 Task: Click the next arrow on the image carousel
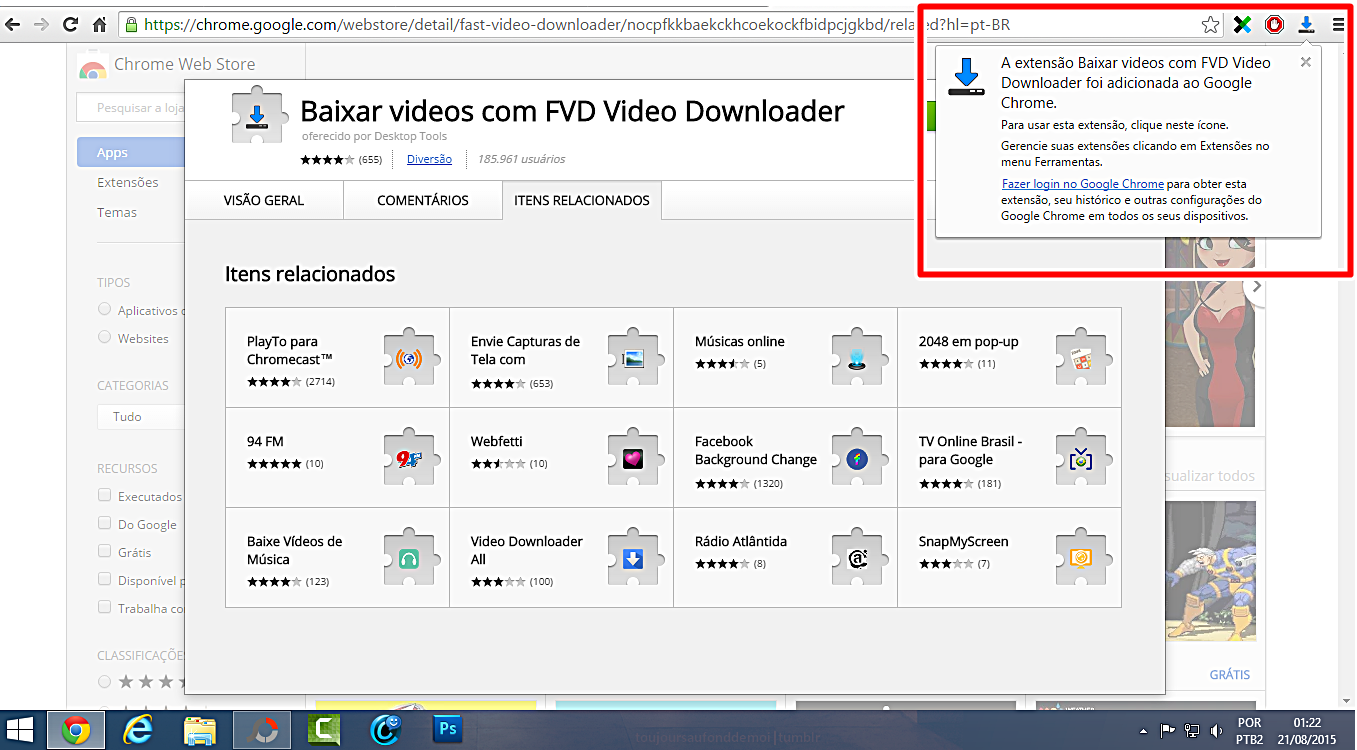tap(1257, 287)
